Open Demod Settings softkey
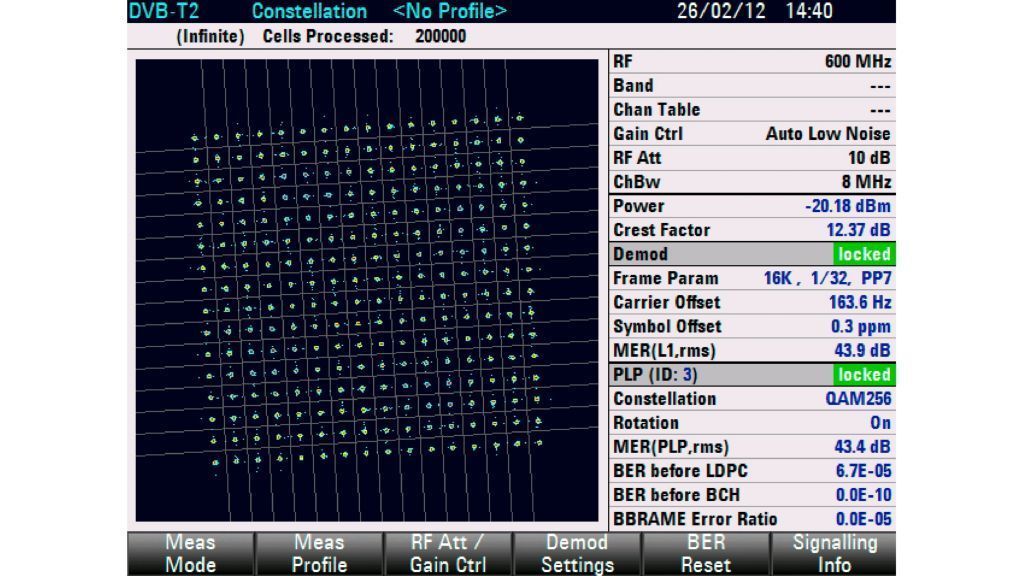 [575, 552]
